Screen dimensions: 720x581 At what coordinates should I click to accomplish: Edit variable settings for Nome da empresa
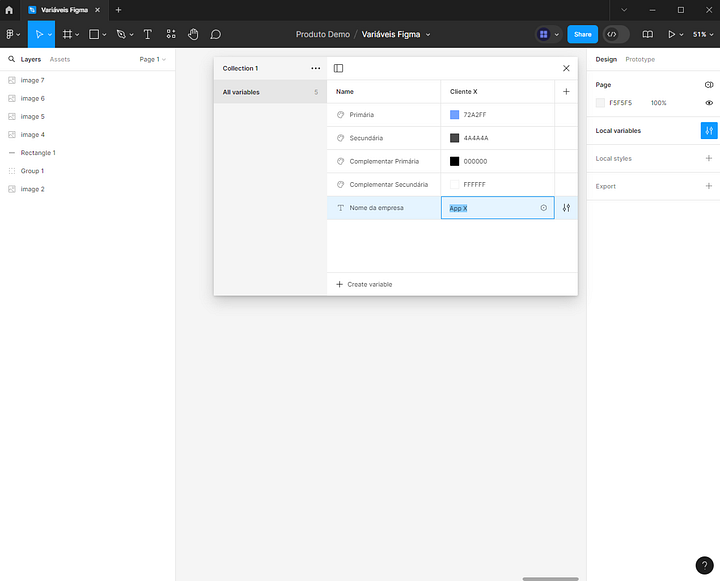566,208
